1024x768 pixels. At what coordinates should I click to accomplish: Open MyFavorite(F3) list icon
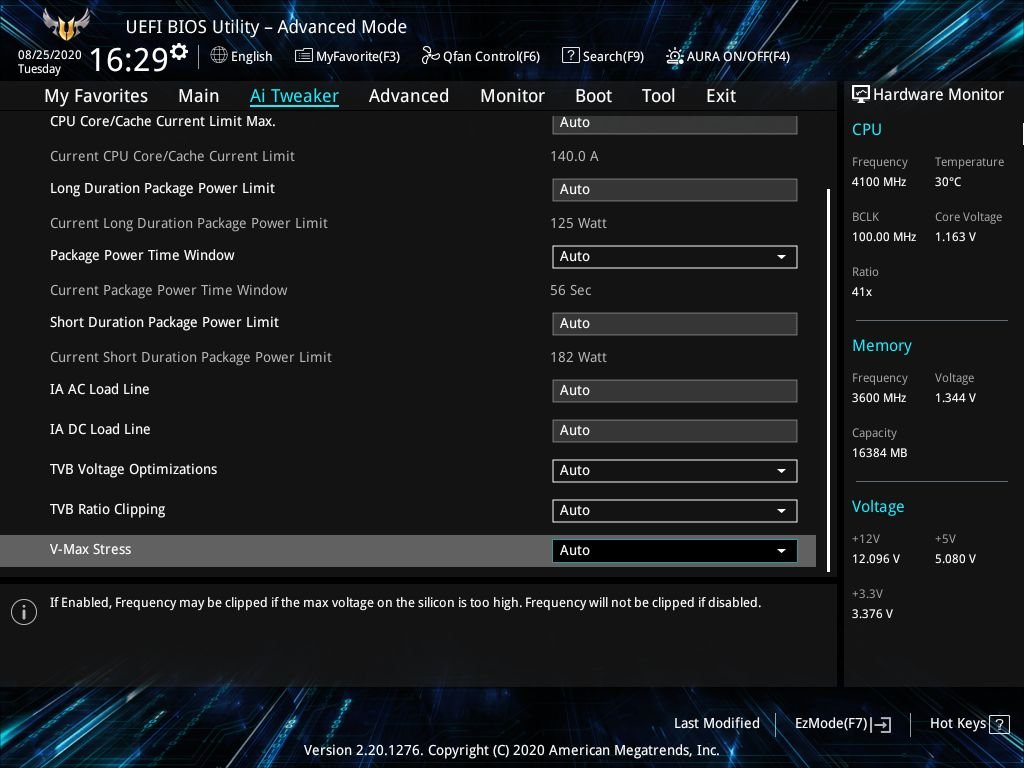303,56
